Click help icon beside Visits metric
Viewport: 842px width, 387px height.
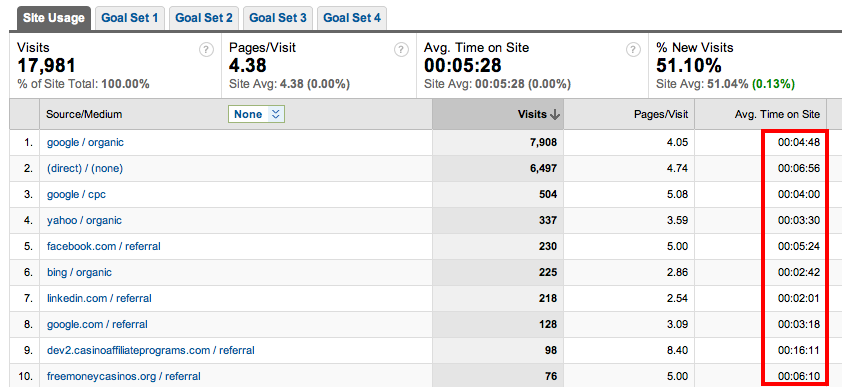pos(206,50)
